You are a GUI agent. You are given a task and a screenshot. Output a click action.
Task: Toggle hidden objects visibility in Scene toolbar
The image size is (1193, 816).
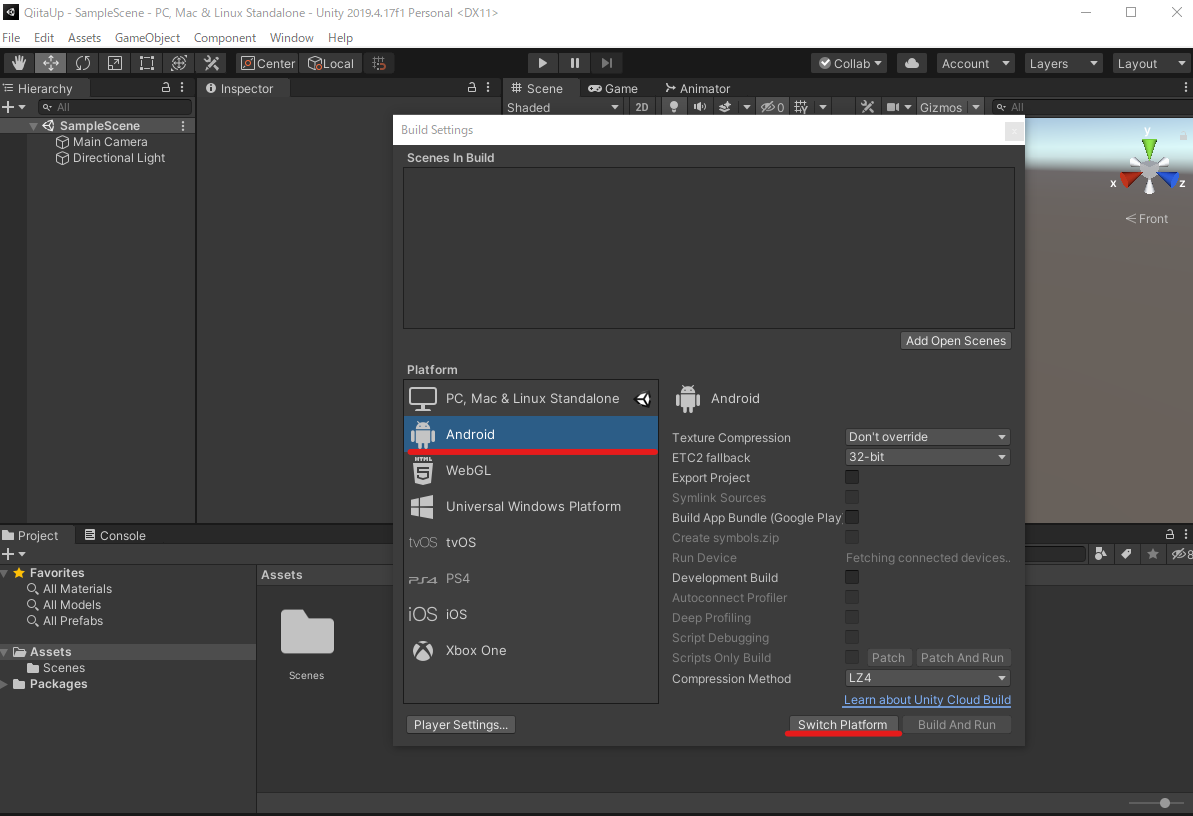tap(772, 107)
